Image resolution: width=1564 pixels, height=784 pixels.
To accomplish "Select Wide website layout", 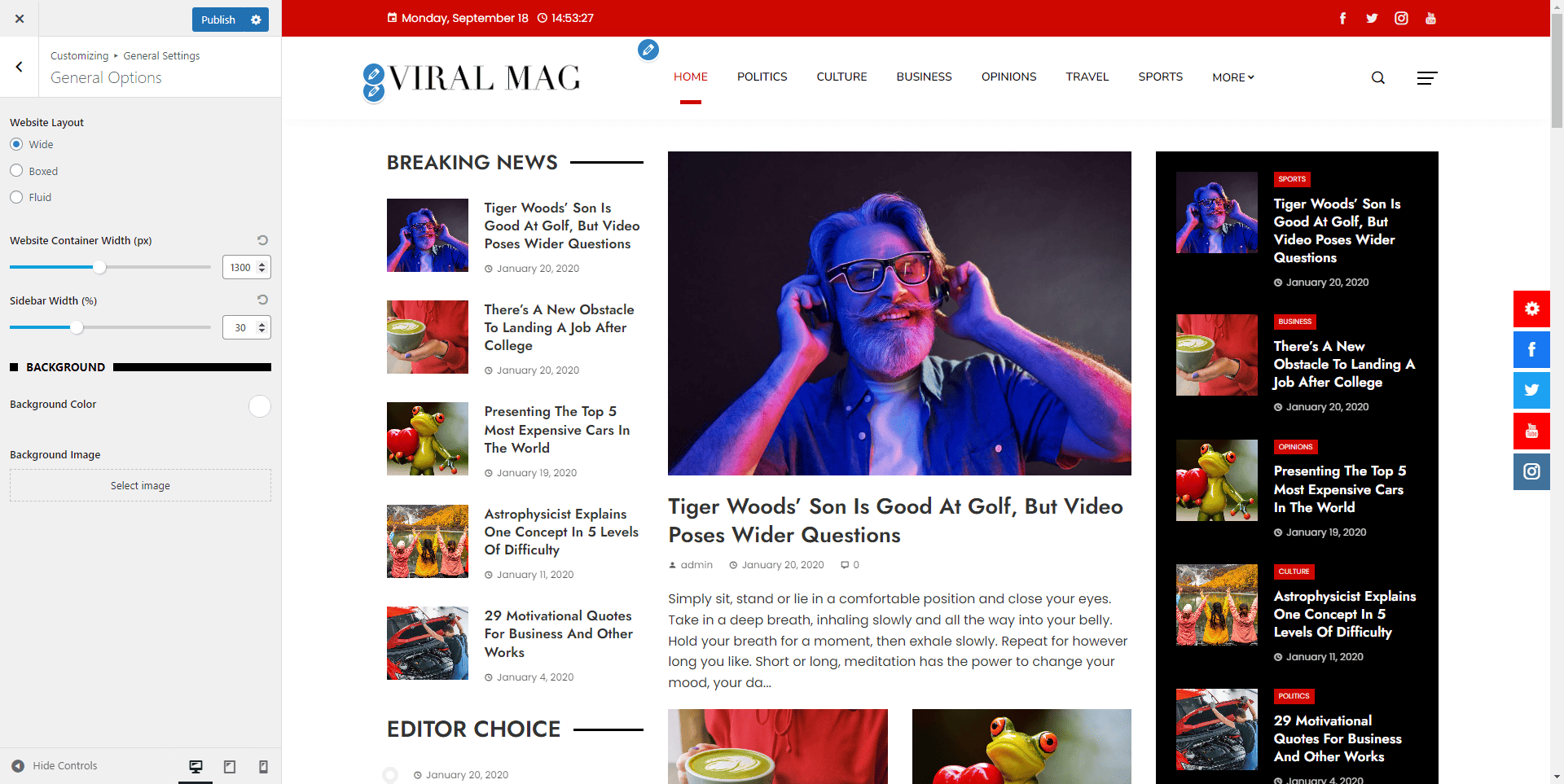I will coord(16,144).
